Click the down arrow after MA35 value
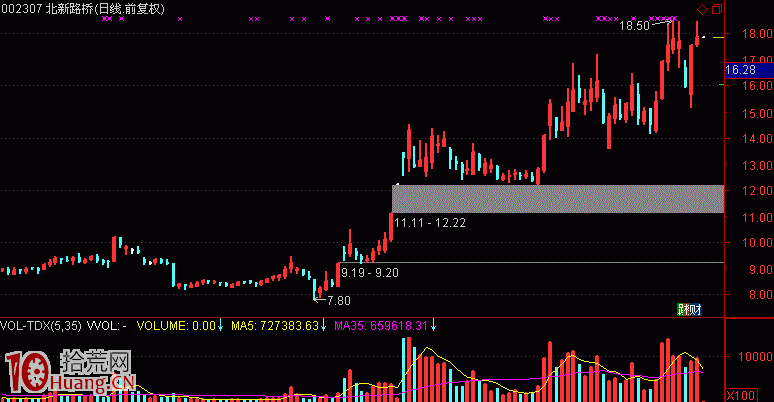This screenshot has height=402, width=774. (433, 325)
